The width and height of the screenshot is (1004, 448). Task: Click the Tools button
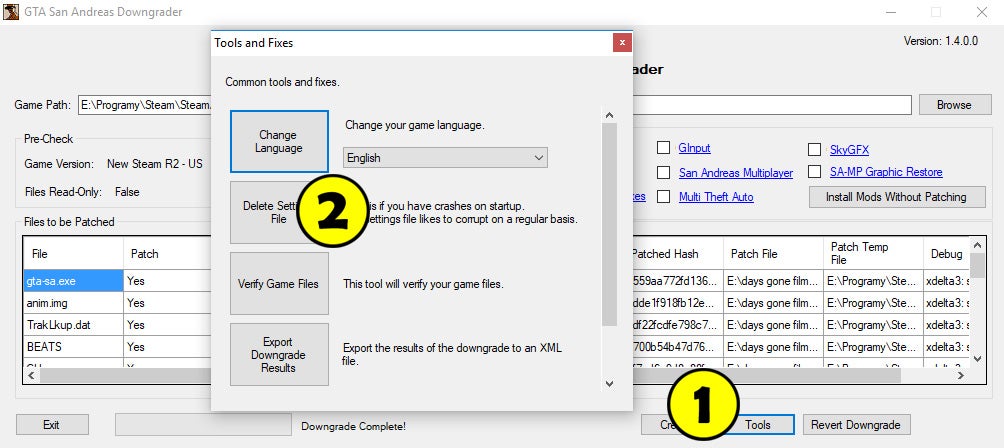[758, 425]
